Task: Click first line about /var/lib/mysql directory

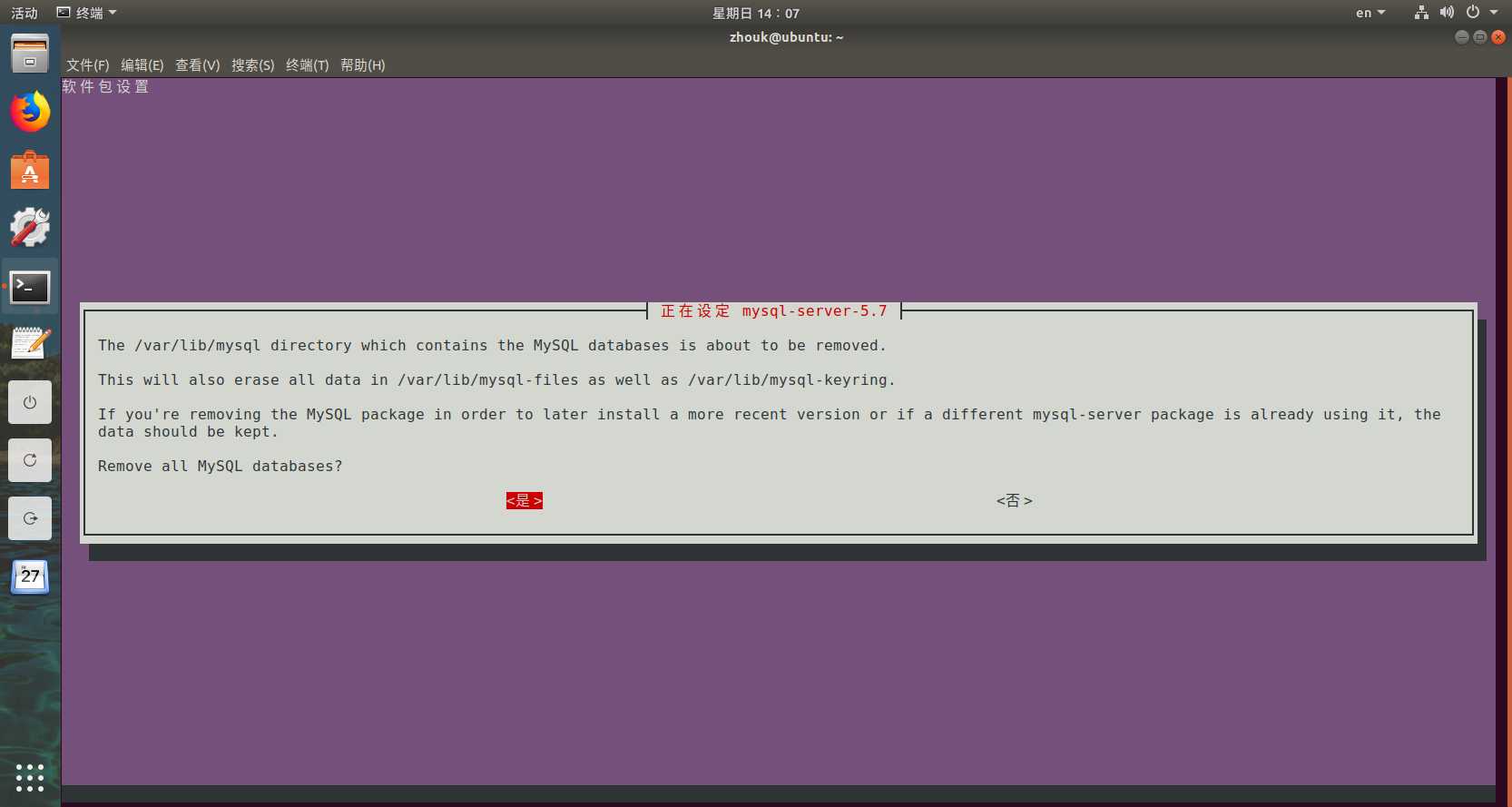Action: [x=492, y=346]
